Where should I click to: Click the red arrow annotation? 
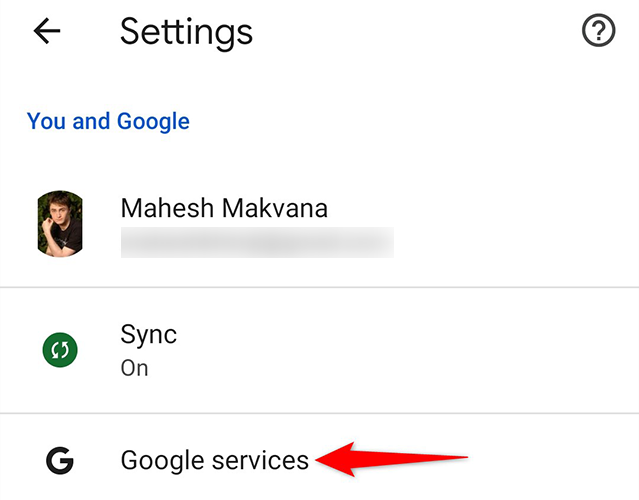(390, 460)
